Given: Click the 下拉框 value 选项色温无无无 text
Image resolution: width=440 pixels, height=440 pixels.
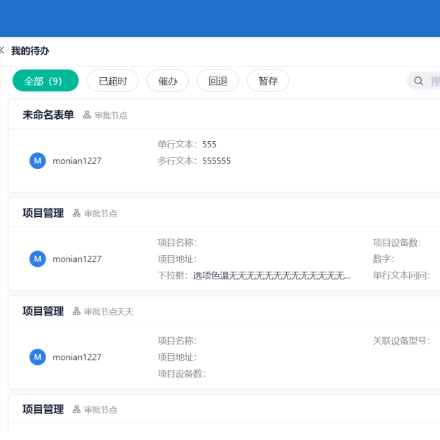Looking at the screenshot, I should tap(272, 276).
